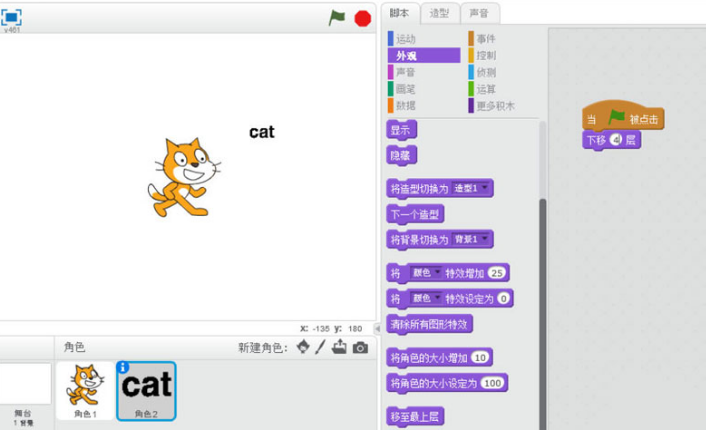The height and width of the screenshot is (430, 706).
Task: Switch to the 脚本 tab
Action: tap(399, 13)
